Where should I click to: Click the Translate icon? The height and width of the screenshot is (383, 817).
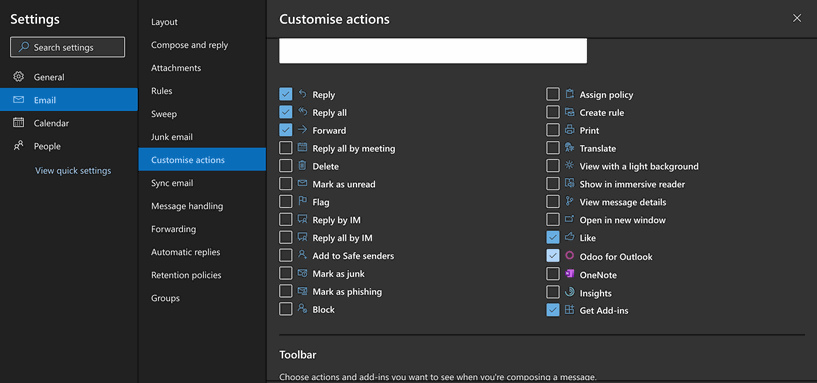click(570, 148)
